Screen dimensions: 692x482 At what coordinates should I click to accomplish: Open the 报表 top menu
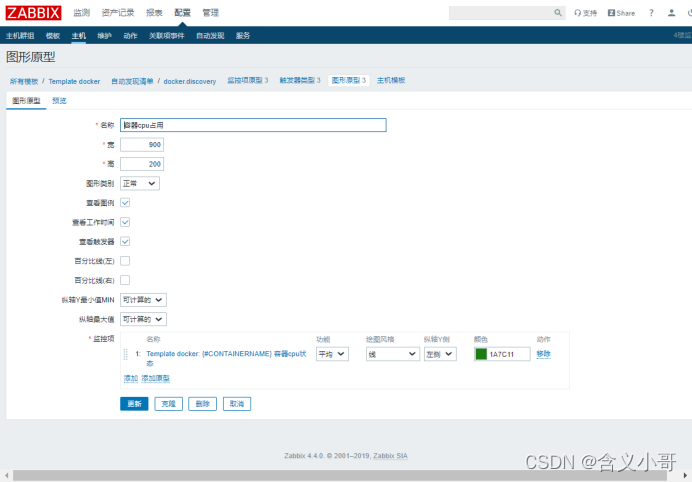tap(154, 13)
